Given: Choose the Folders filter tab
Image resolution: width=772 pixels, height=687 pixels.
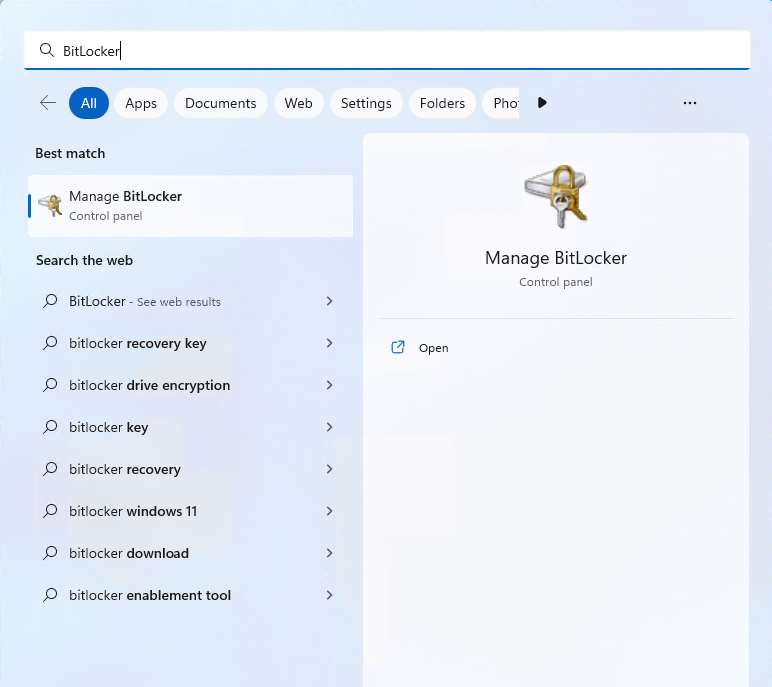Looking at the screenshot, I should point(442,103).
